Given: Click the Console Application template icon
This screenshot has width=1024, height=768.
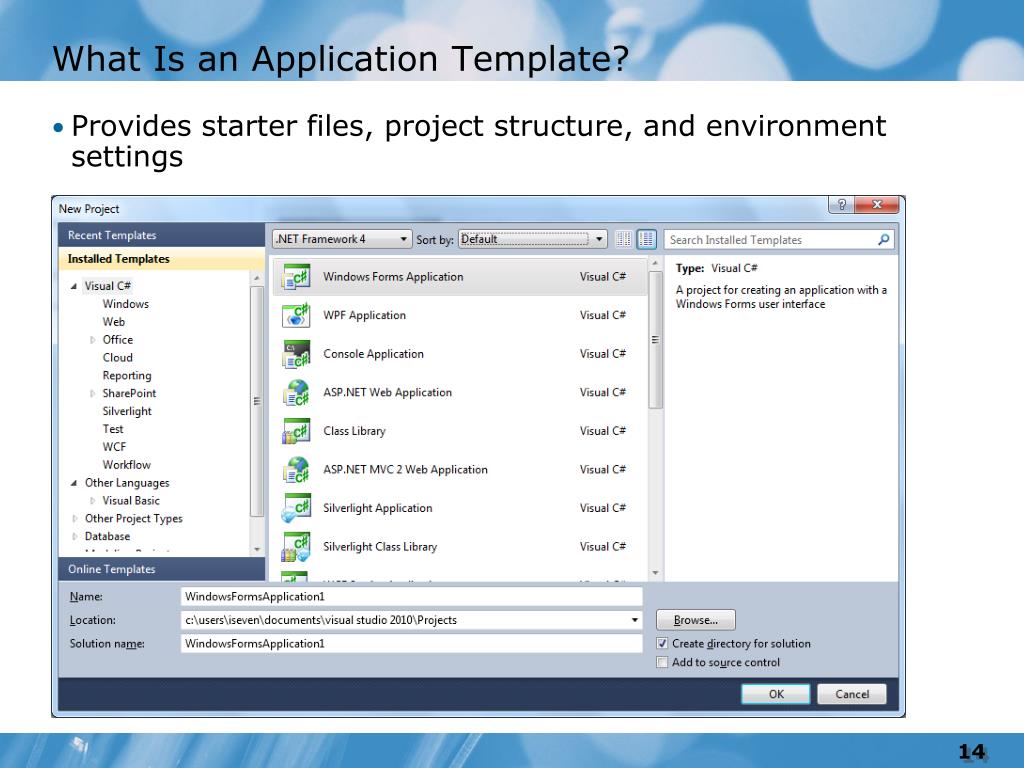Looking at the screenshot, I should [x=296, y=354].
